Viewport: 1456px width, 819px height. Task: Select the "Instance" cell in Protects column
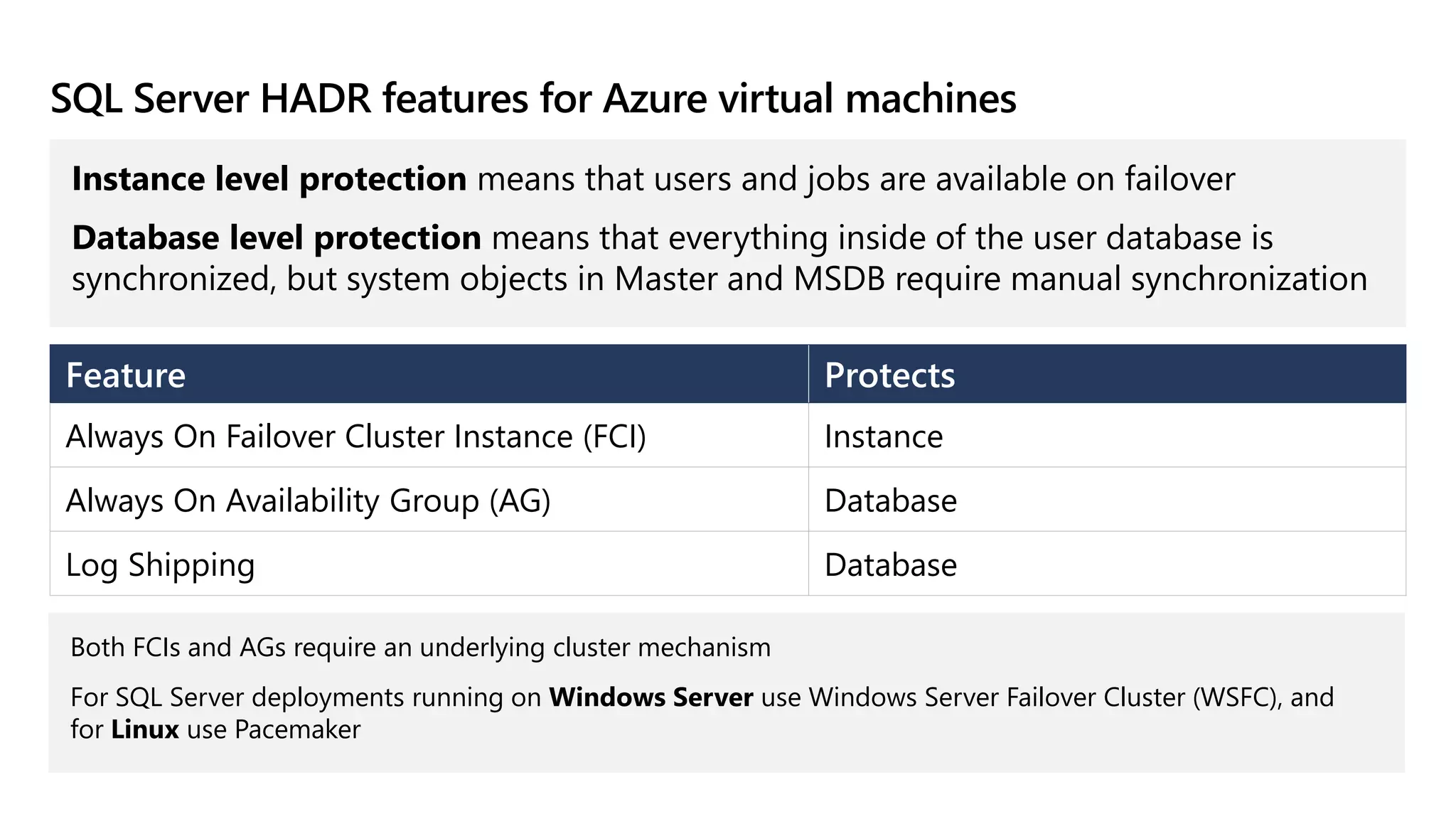click(x=884, y=437)
